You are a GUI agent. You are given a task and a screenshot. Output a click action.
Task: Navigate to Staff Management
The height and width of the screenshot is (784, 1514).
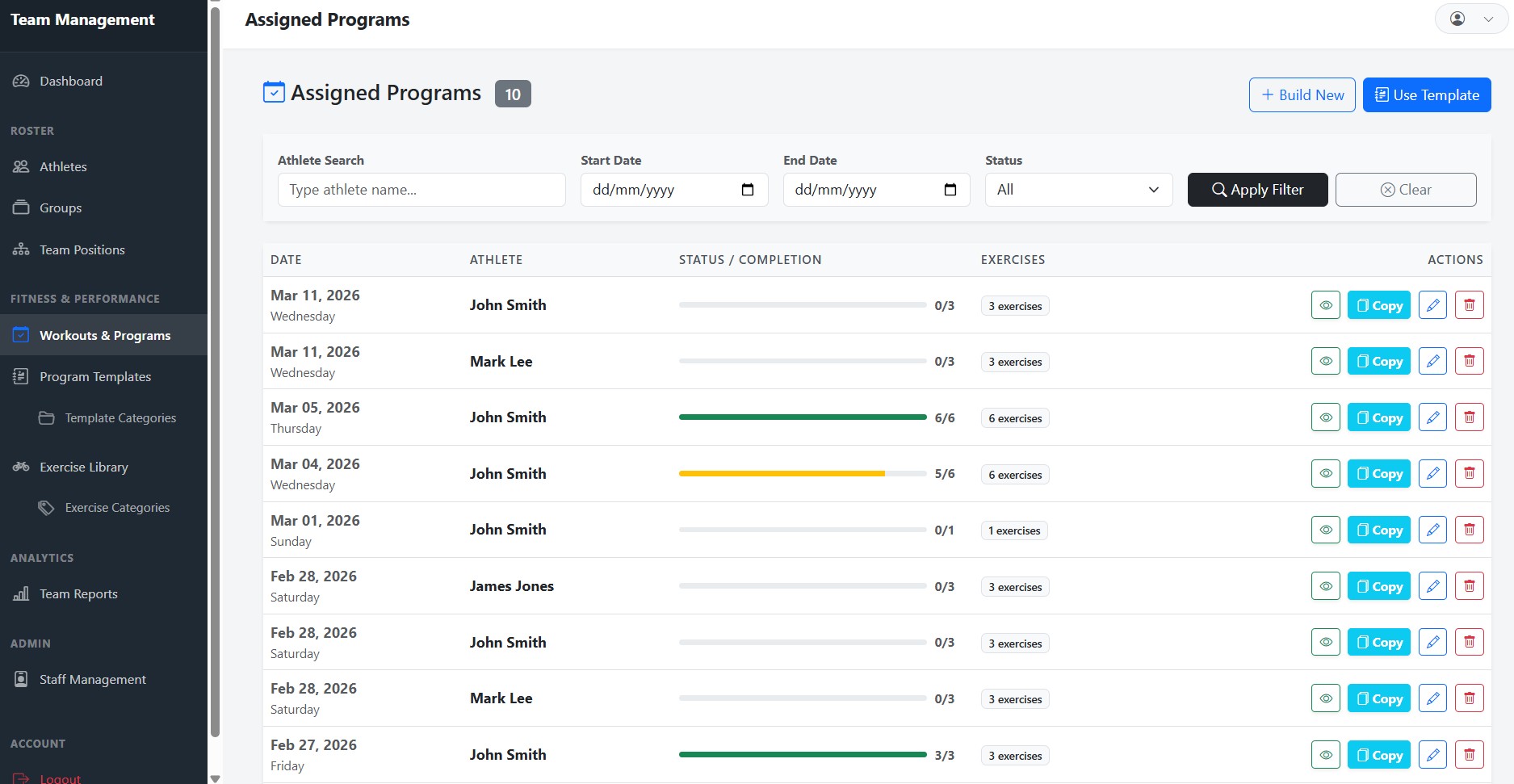[x=103, y=679]
